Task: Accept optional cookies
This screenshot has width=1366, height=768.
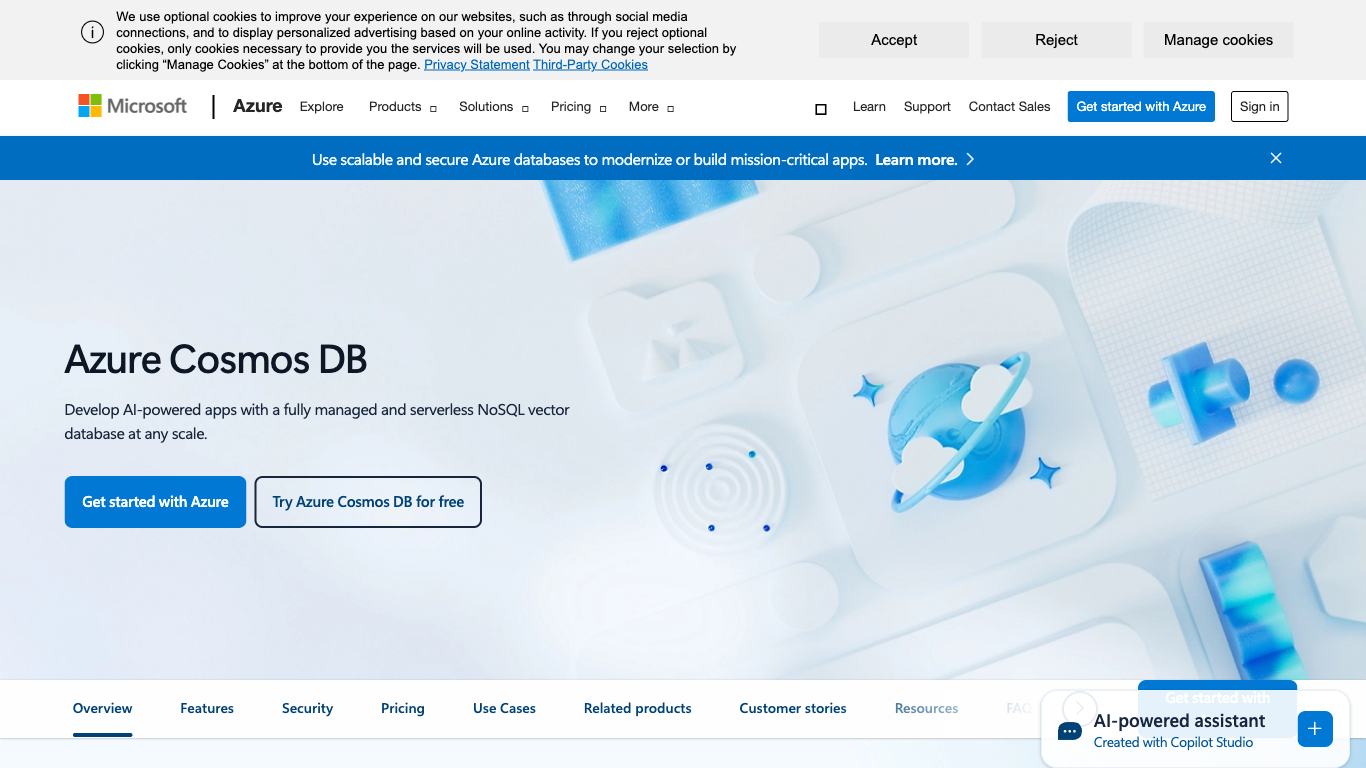Action: tap(893, 40)
